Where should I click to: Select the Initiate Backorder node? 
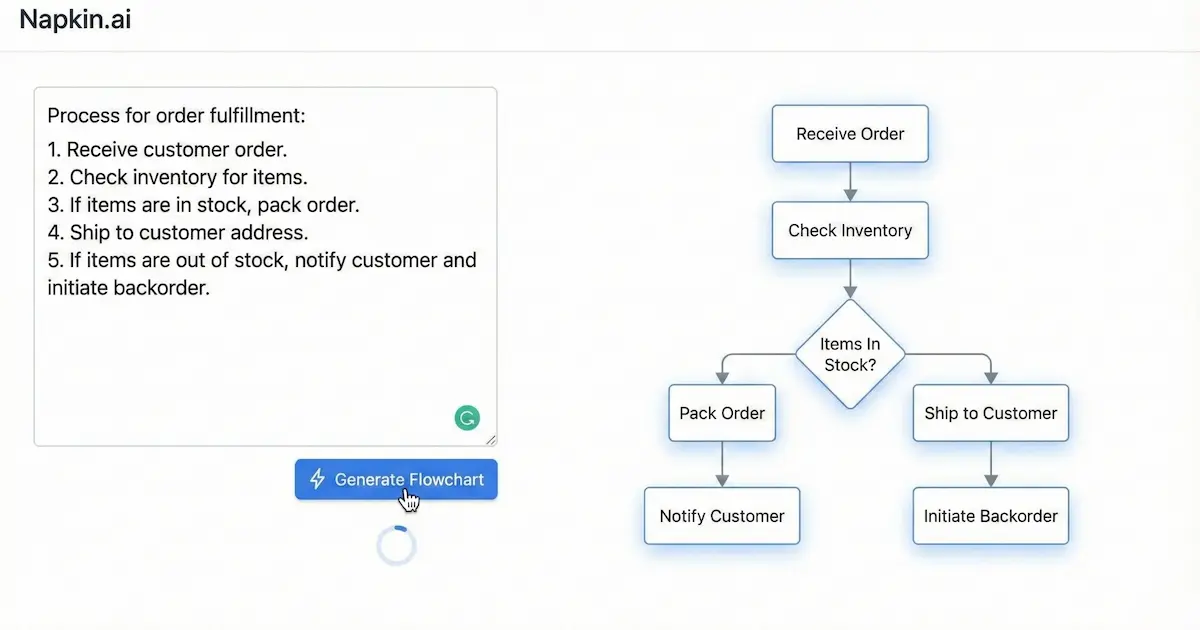(x=990, y=516)
